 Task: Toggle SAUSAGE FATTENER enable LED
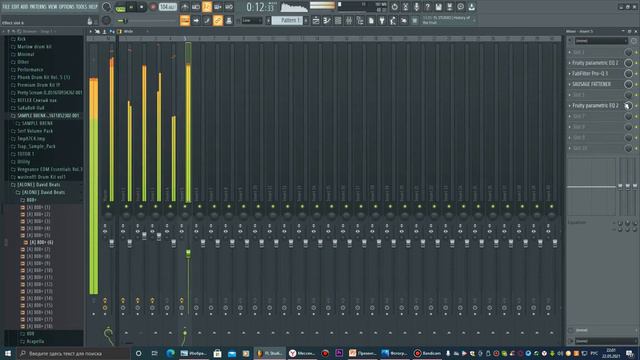[x=636, y=84]
